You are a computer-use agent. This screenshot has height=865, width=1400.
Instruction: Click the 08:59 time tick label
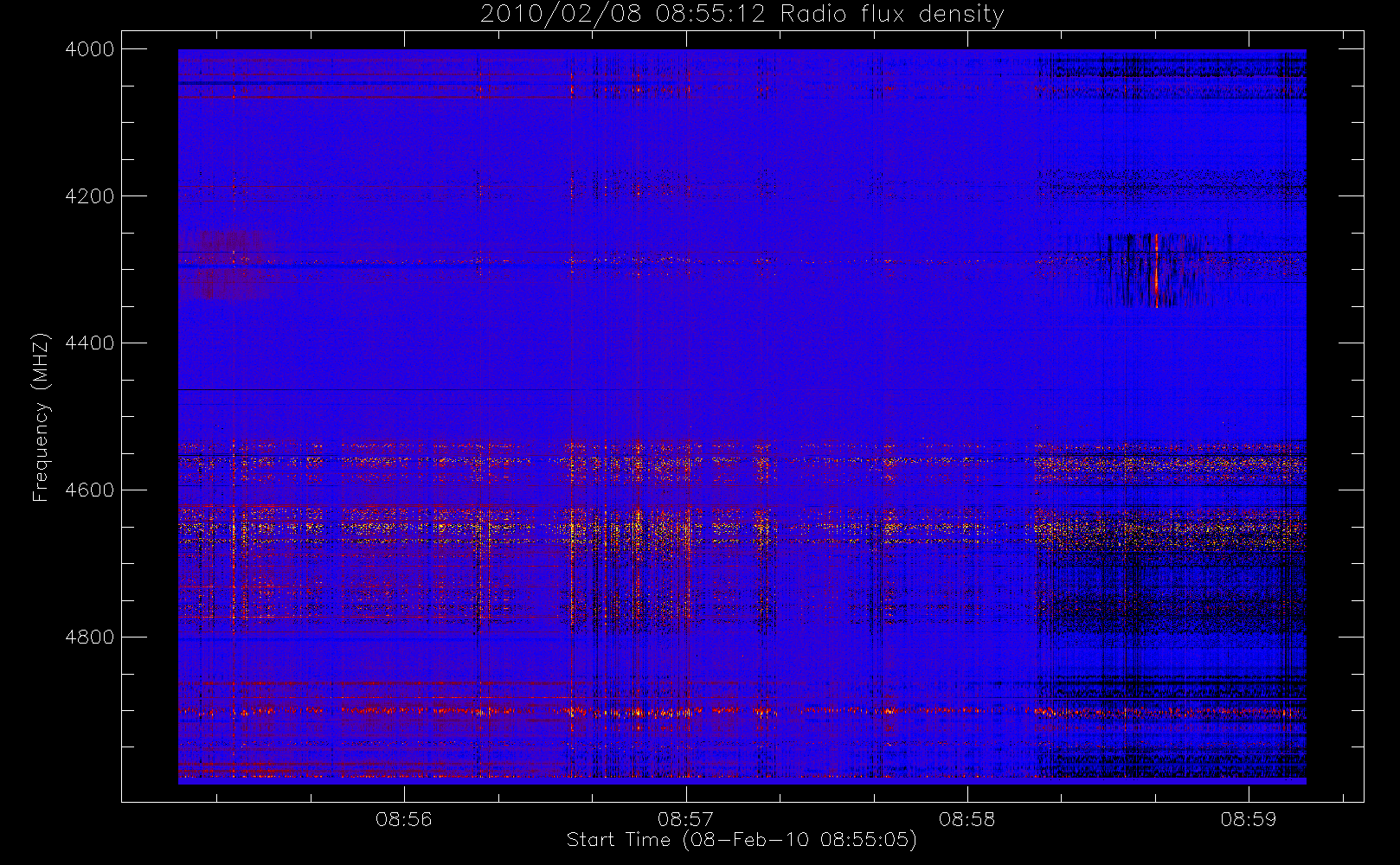click(x=1249, y=819)
